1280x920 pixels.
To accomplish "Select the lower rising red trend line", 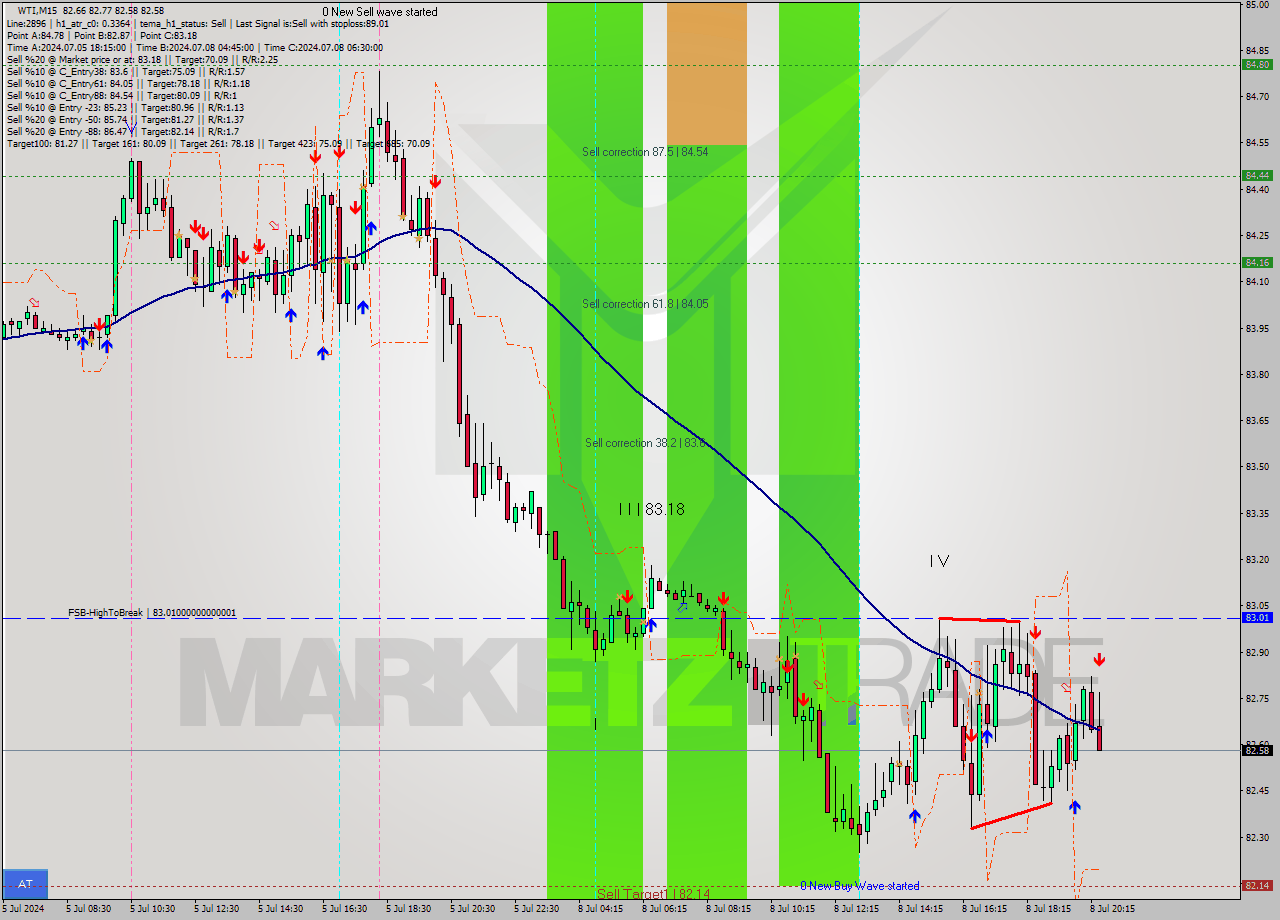I will point(1011,816).
